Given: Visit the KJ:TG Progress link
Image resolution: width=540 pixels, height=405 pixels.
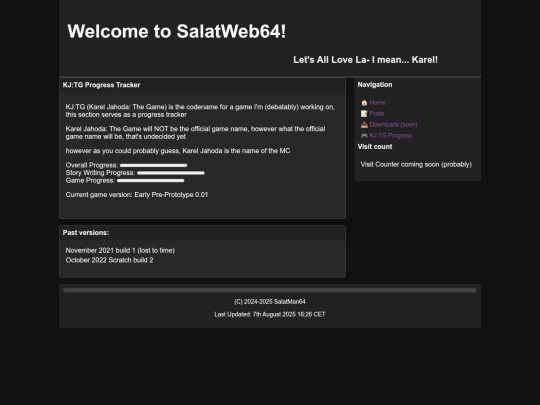Looking at the screenshot, I should 391,136.
